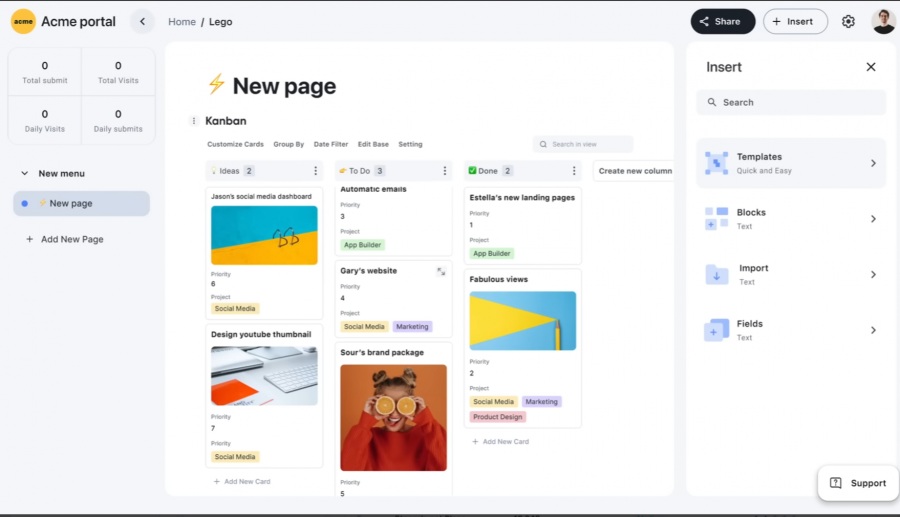900x517 pixels.
Task: Click Estella's new landing pages title
Action: point(522,197)
